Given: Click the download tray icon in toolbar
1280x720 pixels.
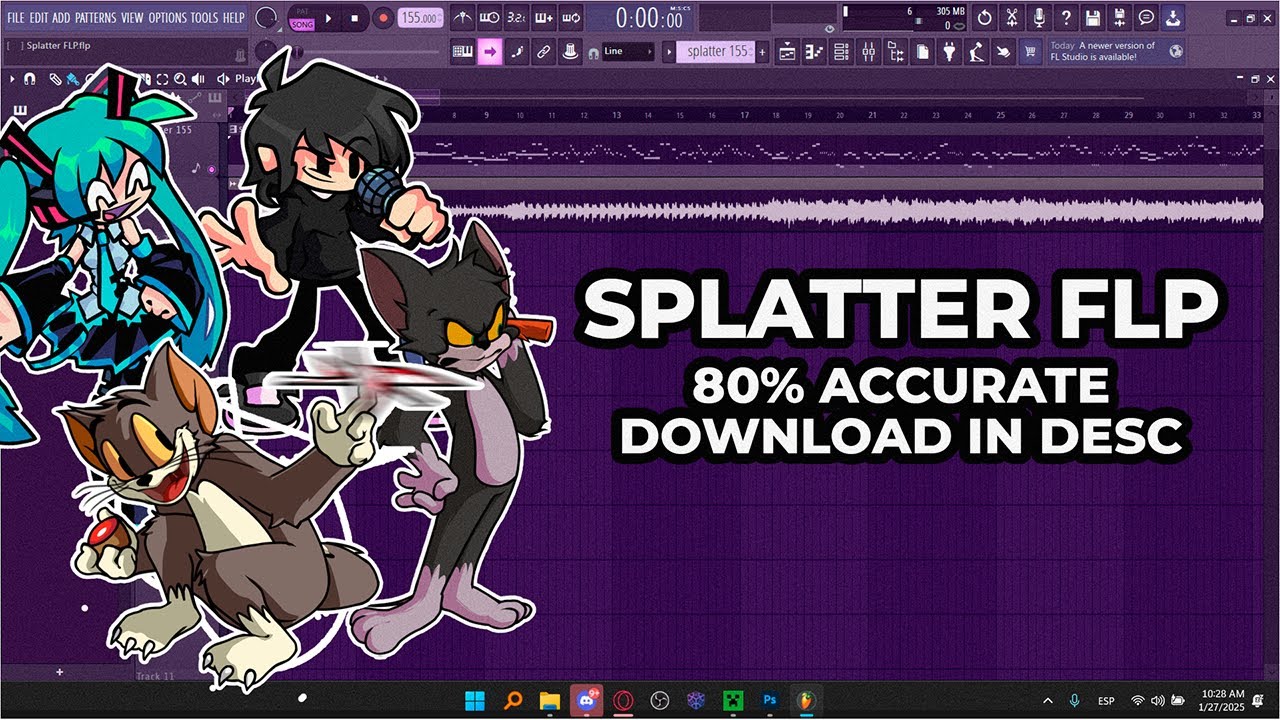Looking at the screenshot, I should click(x=1174, y=18).
